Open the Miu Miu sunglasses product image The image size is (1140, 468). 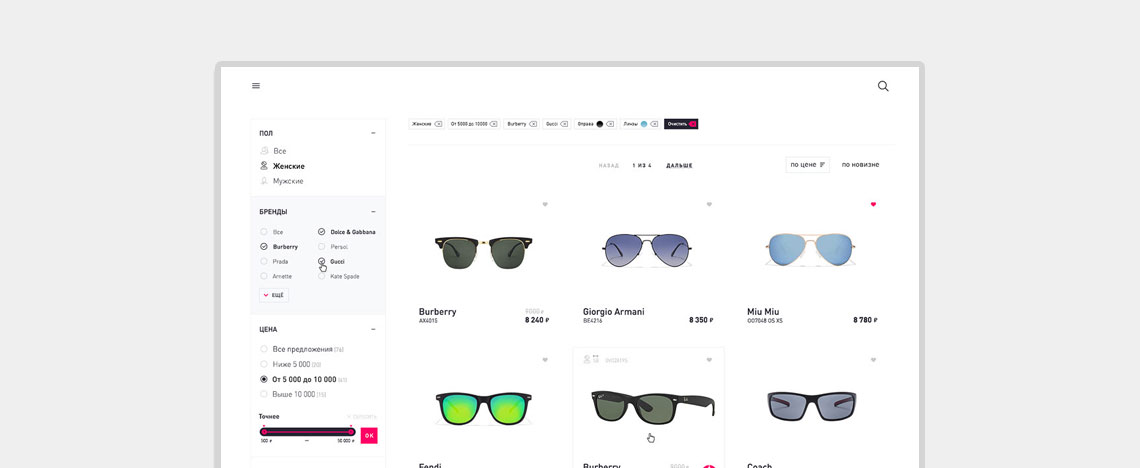810,250
